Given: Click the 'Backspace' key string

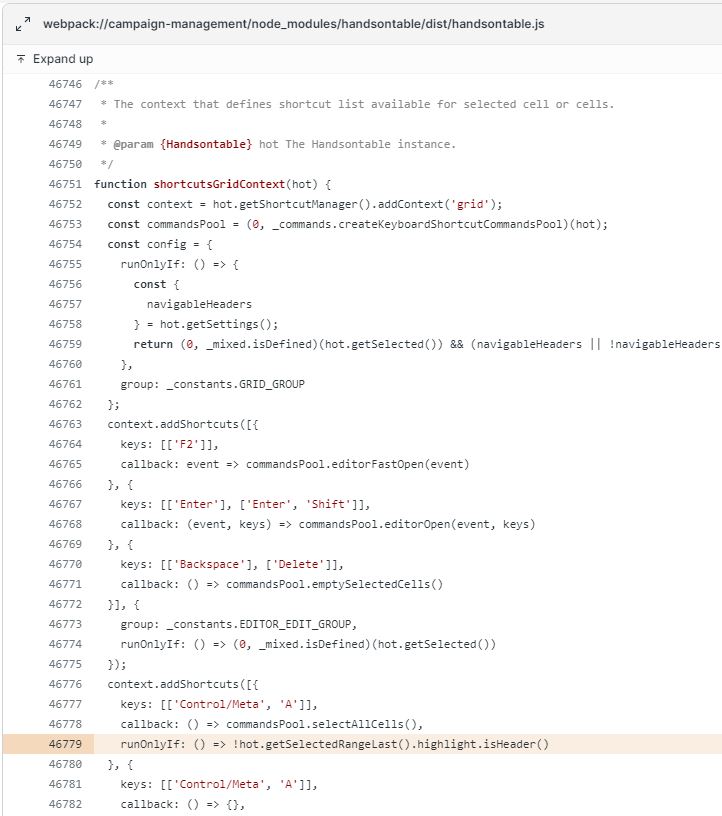Looking at the screenshot, I should (209, 564).
